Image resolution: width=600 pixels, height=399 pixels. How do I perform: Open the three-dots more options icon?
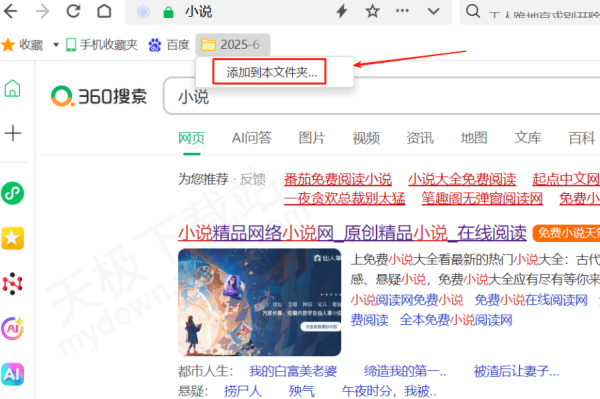point(402,11)
